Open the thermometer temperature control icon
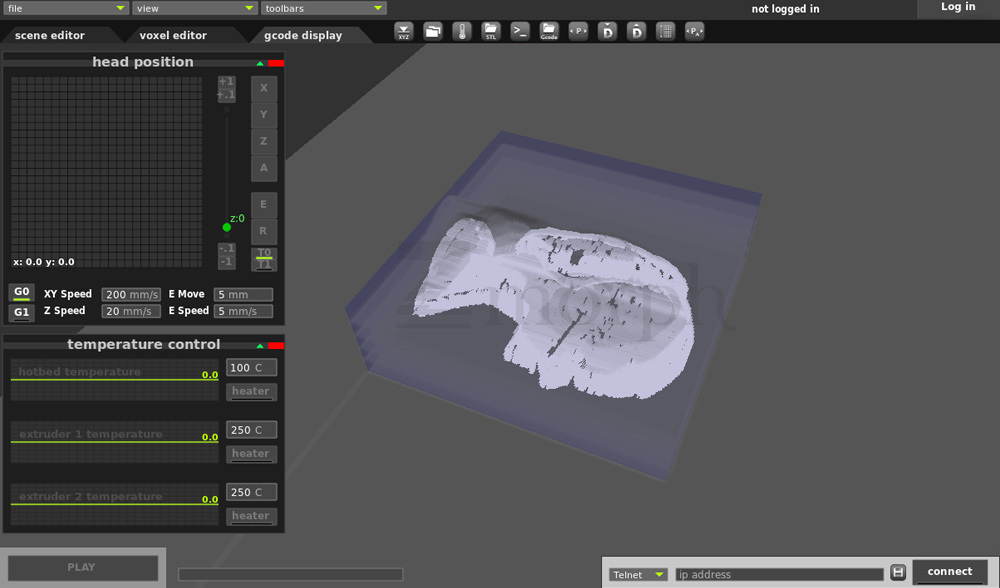1000x588 pixels. coord(461,31)
